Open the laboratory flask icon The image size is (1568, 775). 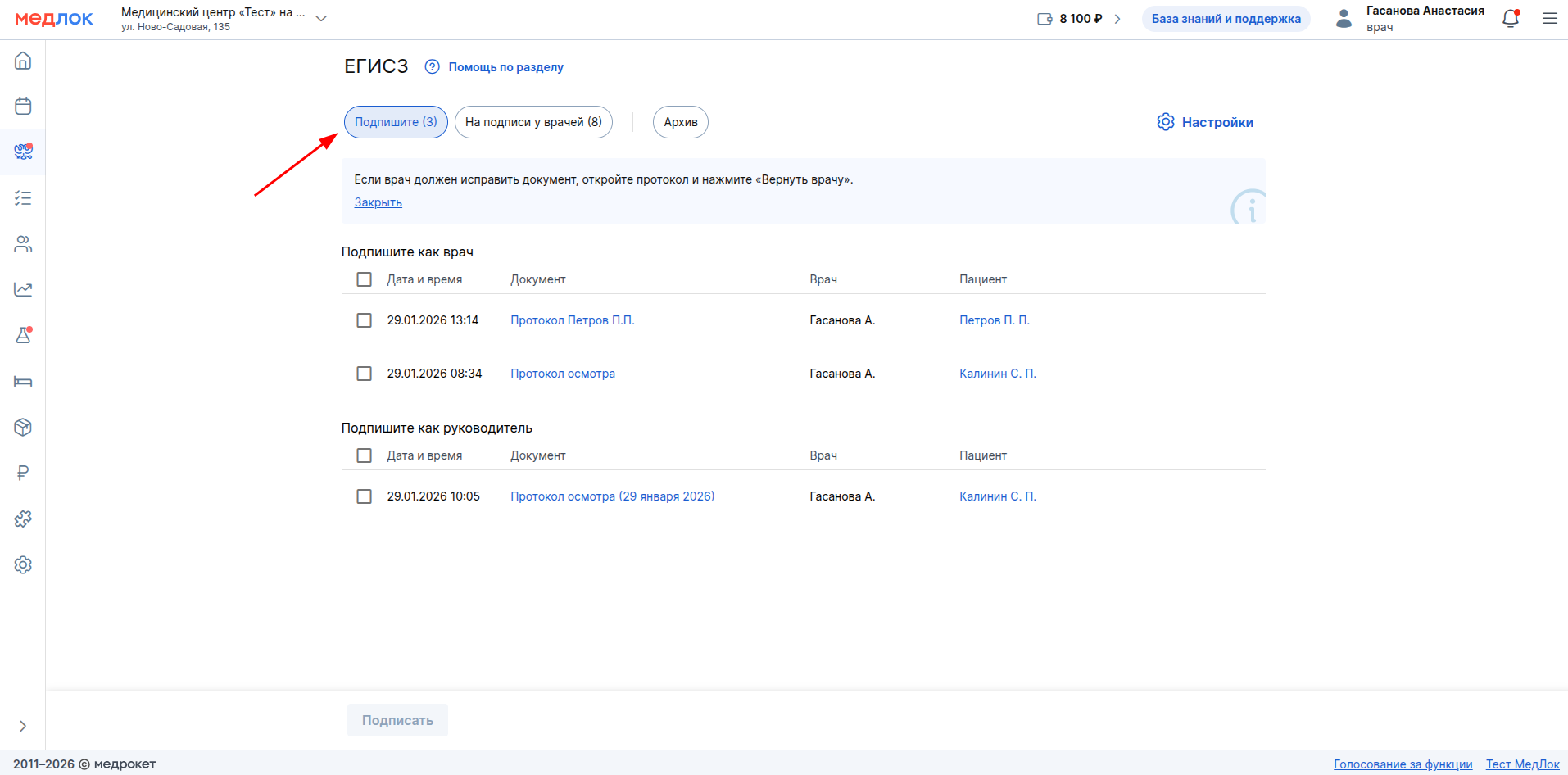[x=23, y=335]
